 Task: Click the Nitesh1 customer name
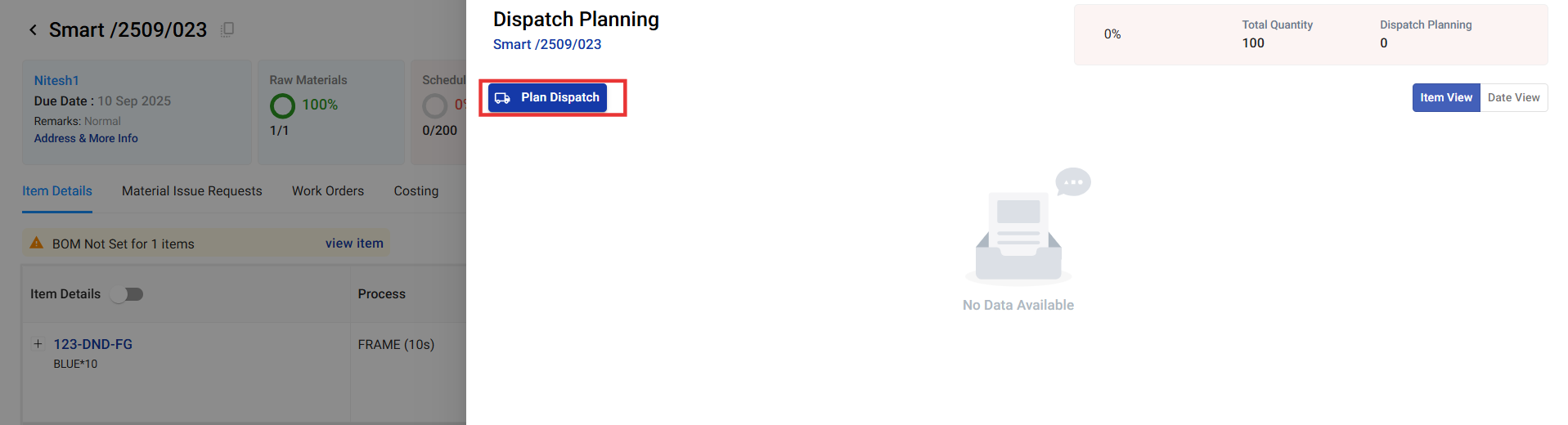(x=56, y=81)
